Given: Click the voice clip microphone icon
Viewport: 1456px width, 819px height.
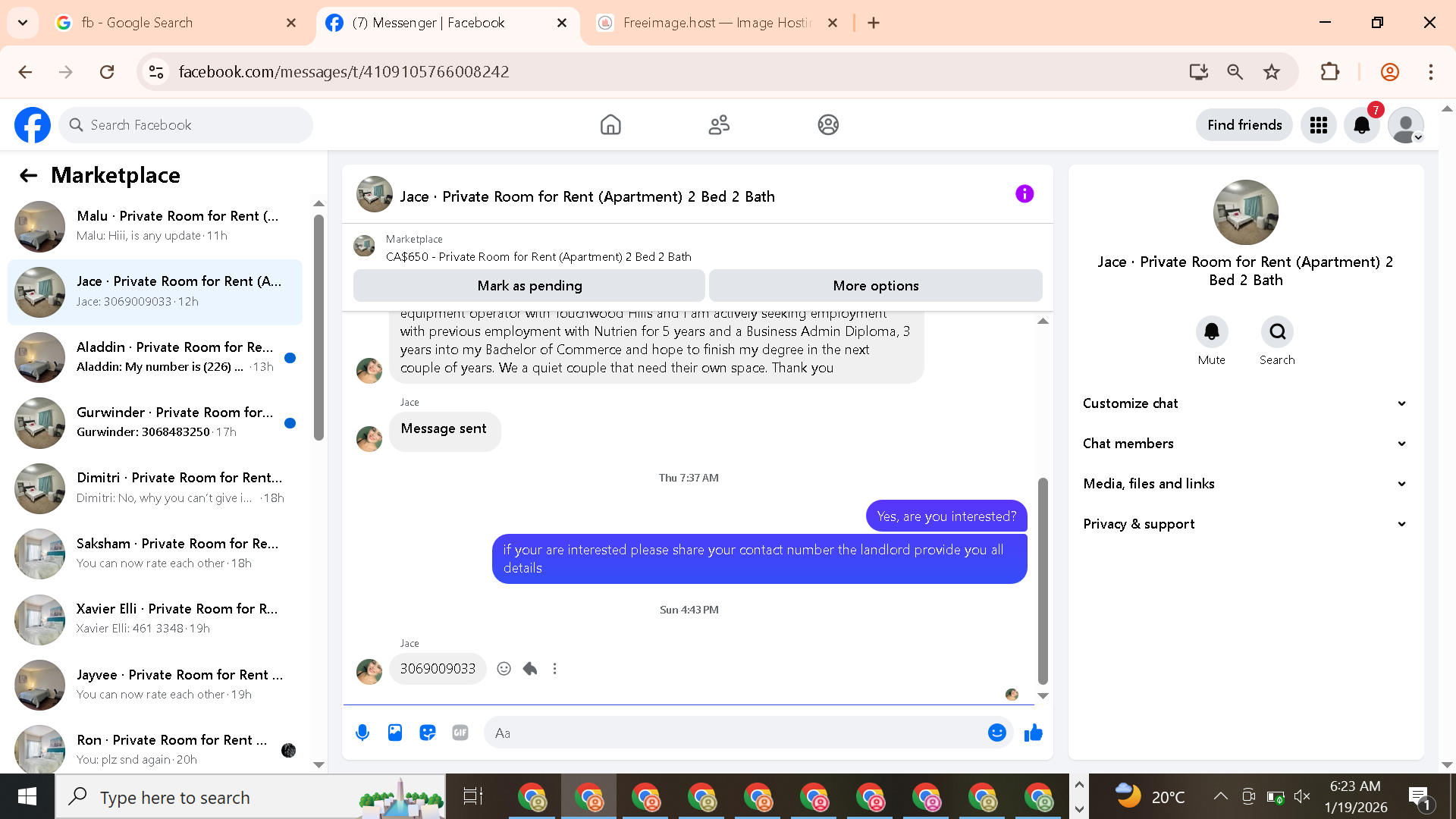Looking at the screenshot, I should (362, 733).
